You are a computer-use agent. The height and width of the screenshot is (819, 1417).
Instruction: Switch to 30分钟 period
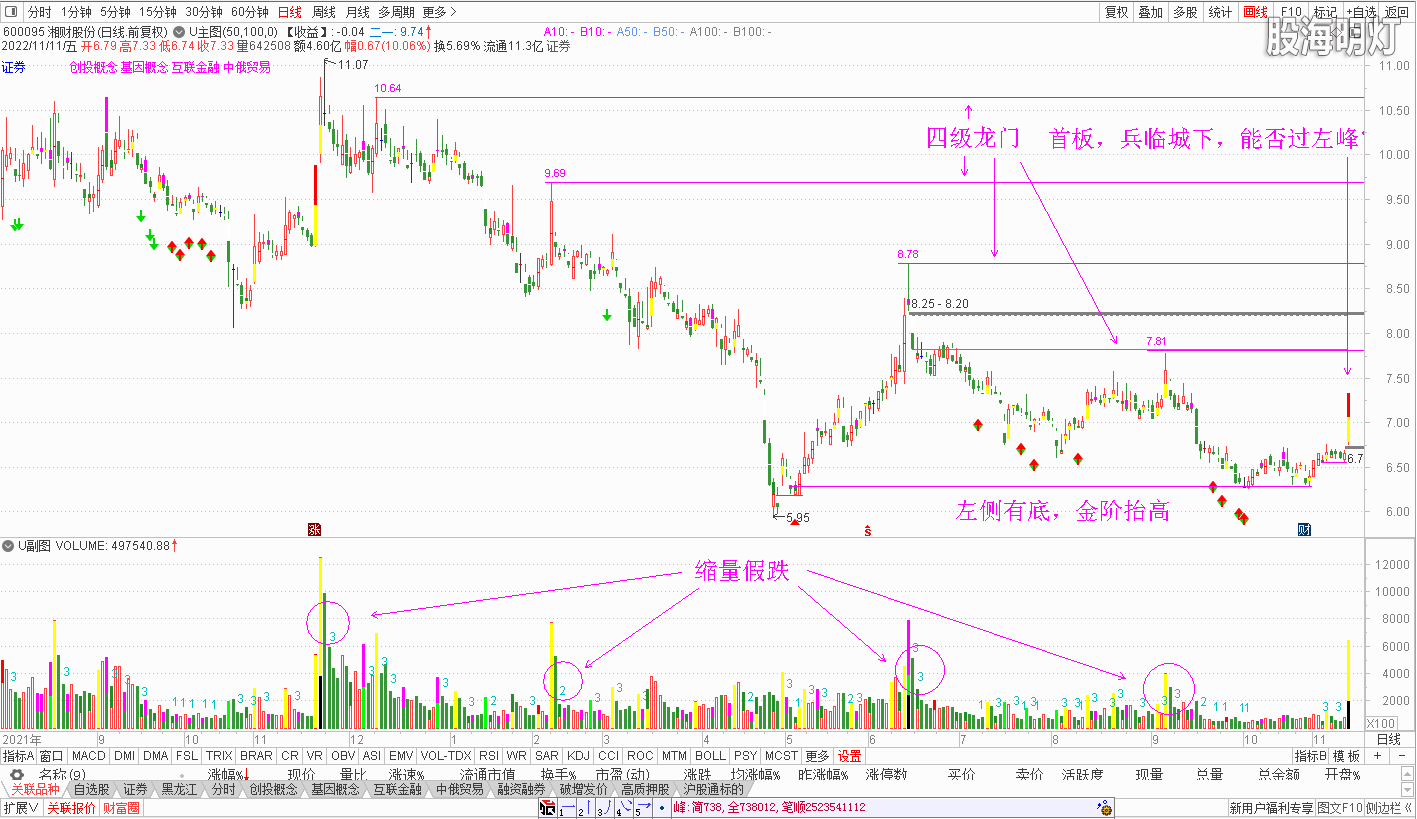[x=205, y=12]
